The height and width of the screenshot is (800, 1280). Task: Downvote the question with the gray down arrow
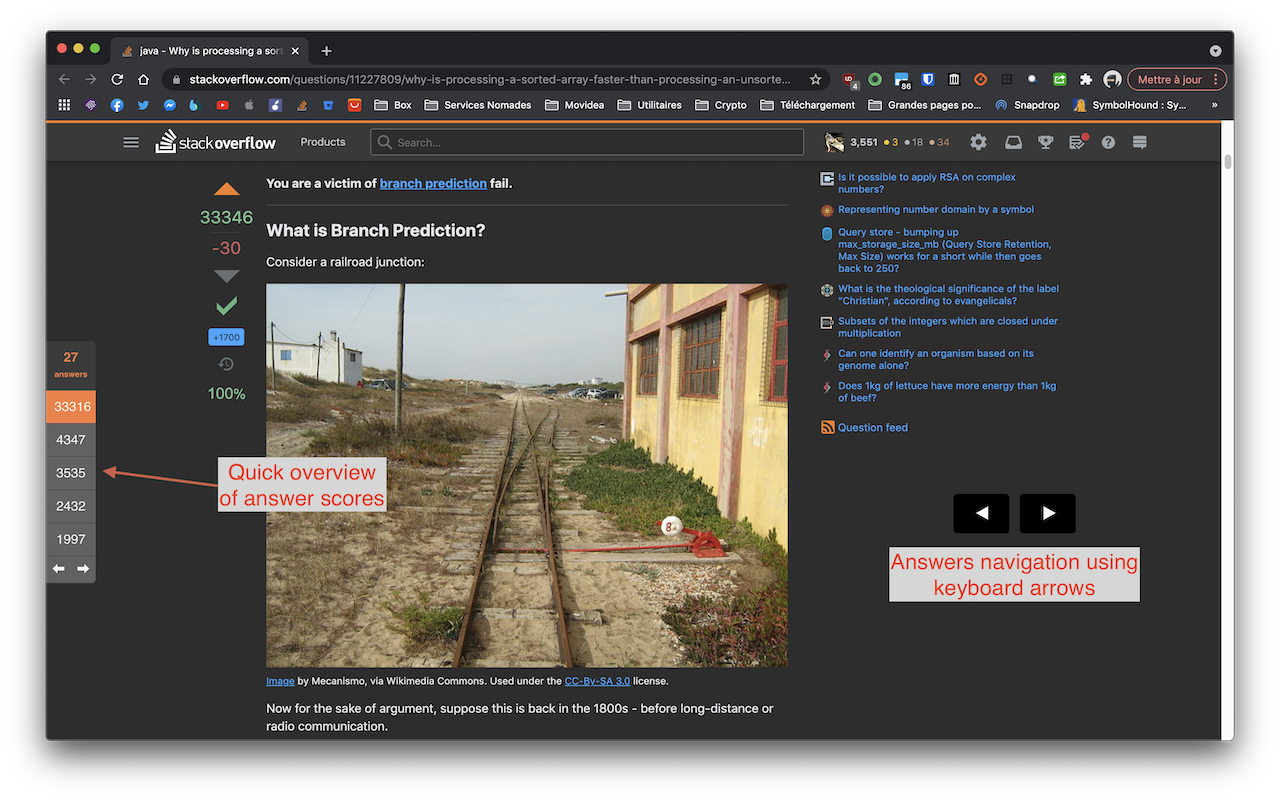226,277
